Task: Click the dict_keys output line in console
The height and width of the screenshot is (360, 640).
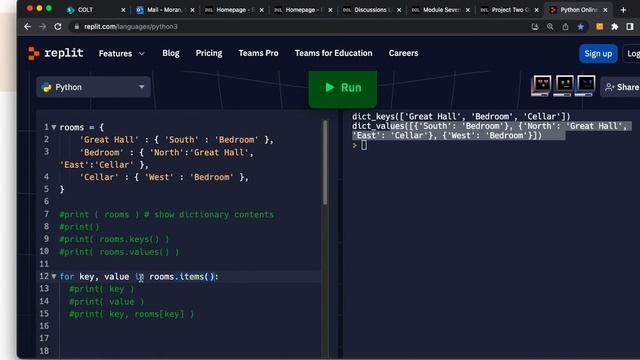Action: [461, 116]
